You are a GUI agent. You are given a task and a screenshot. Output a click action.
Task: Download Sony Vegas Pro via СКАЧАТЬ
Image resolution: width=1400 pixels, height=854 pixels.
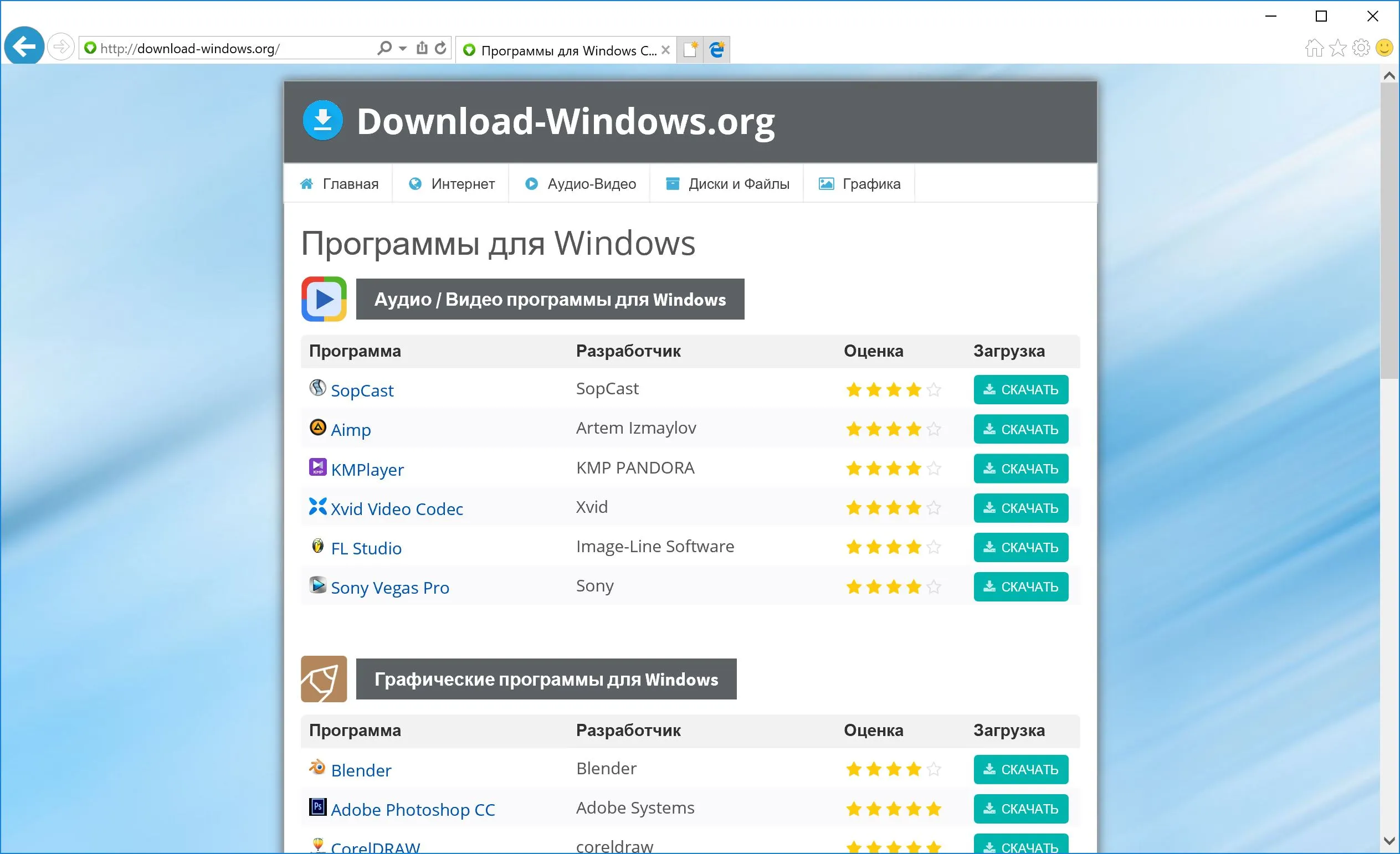coord(1021,587)
